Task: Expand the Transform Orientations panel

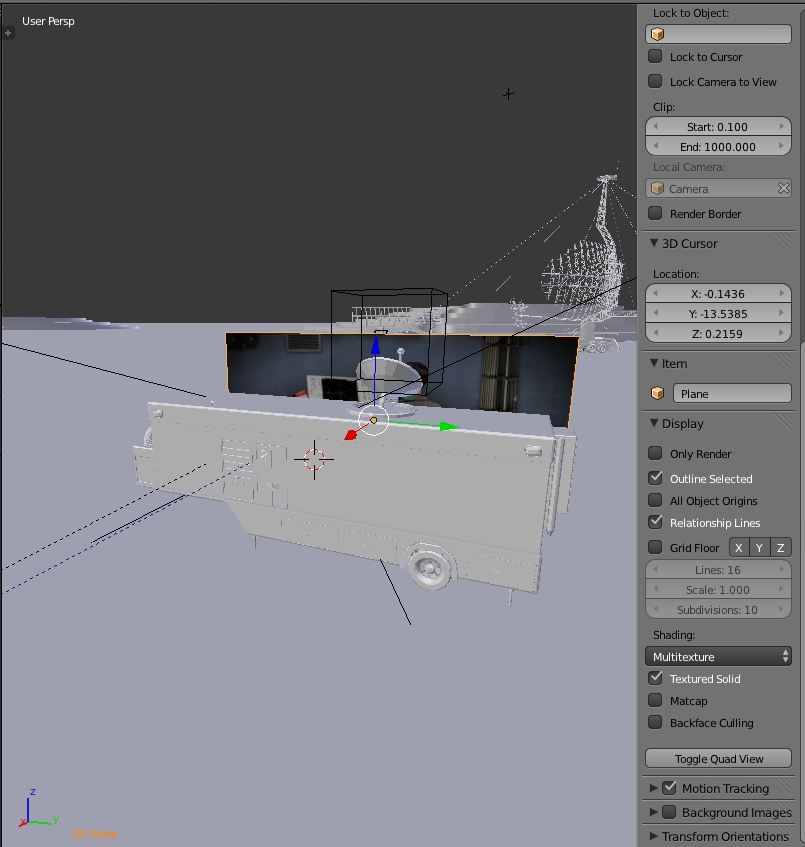Action: (x=654, y=836)
